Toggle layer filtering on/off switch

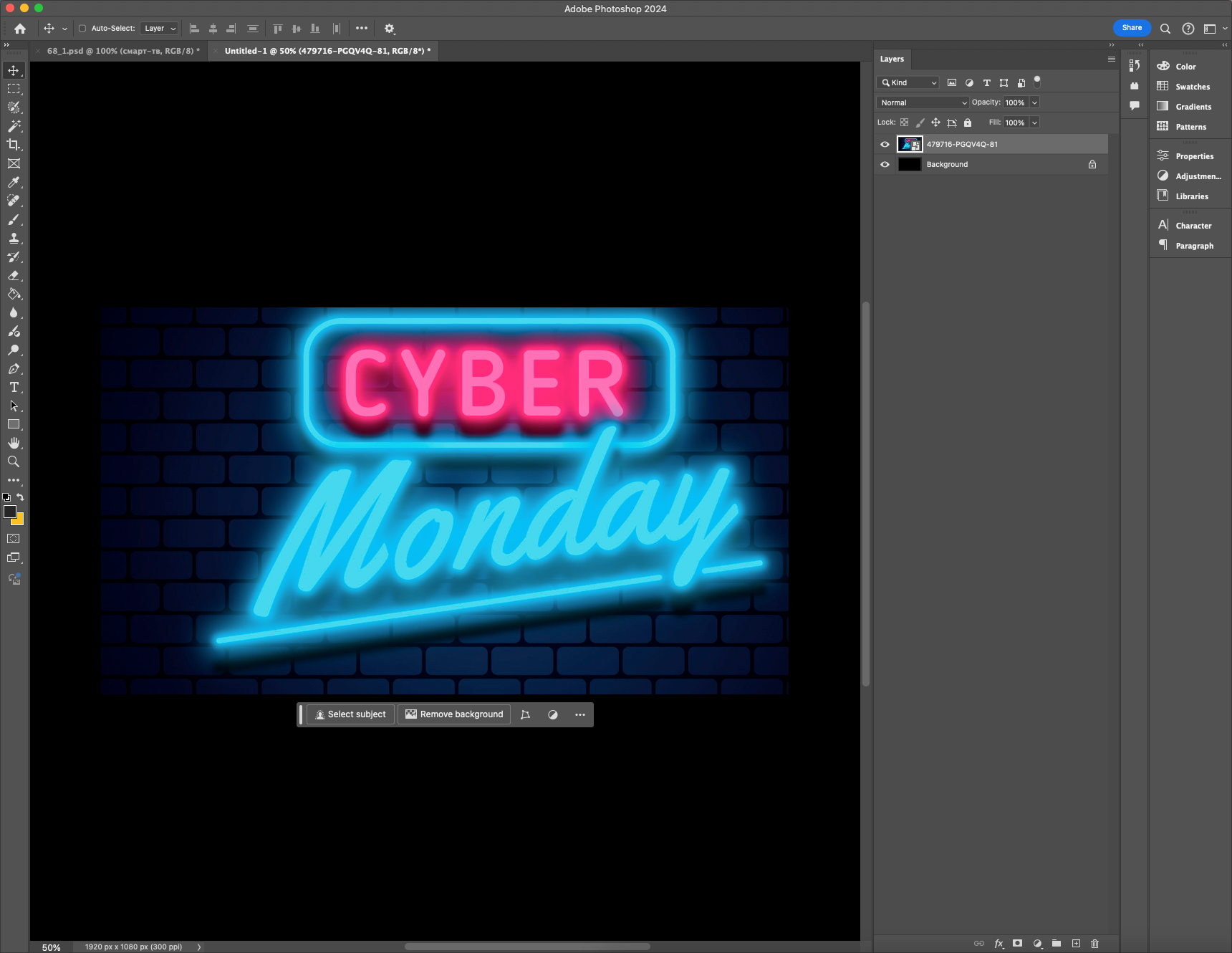pos(1037,82)
